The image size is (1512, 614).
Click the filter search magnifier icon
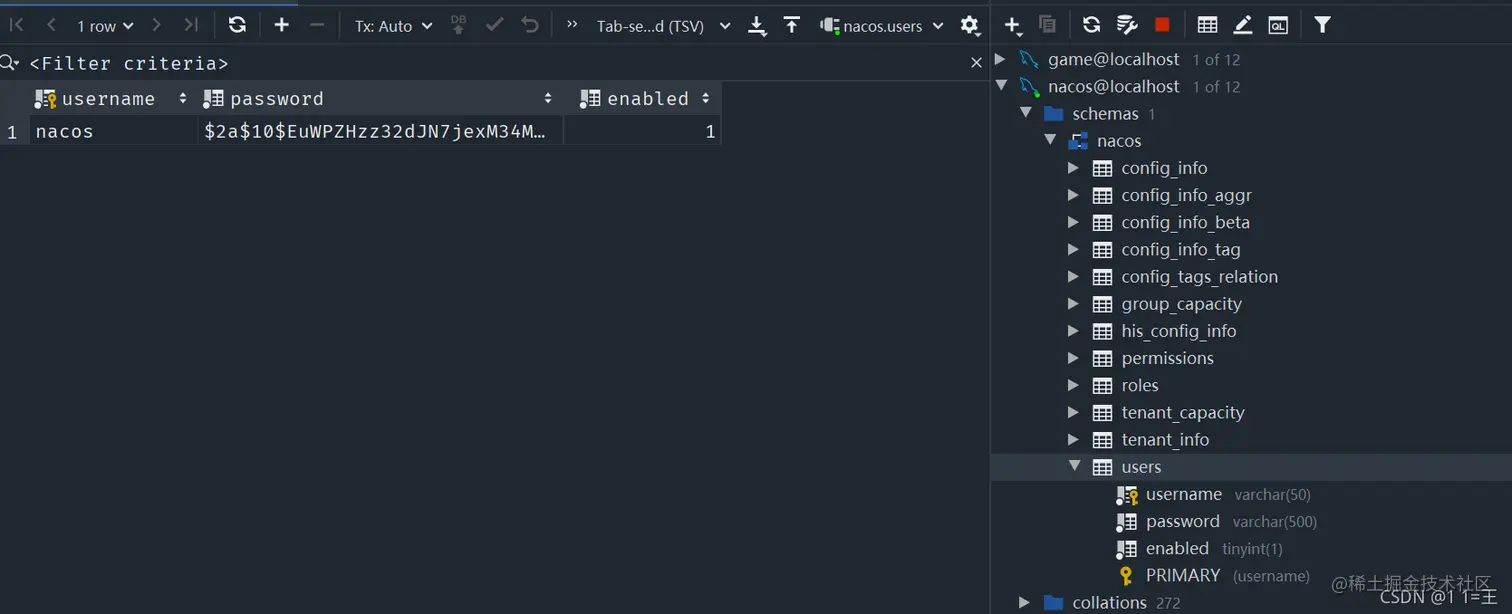[10, 63]
